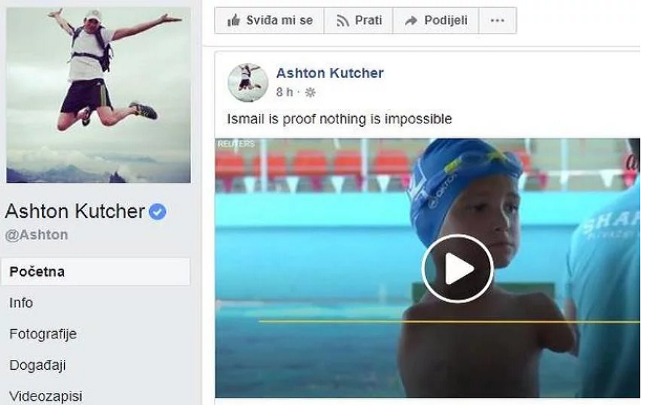Select the Početna sidebar tab
The height and width of the screenshot is (405, 658).
96,272
